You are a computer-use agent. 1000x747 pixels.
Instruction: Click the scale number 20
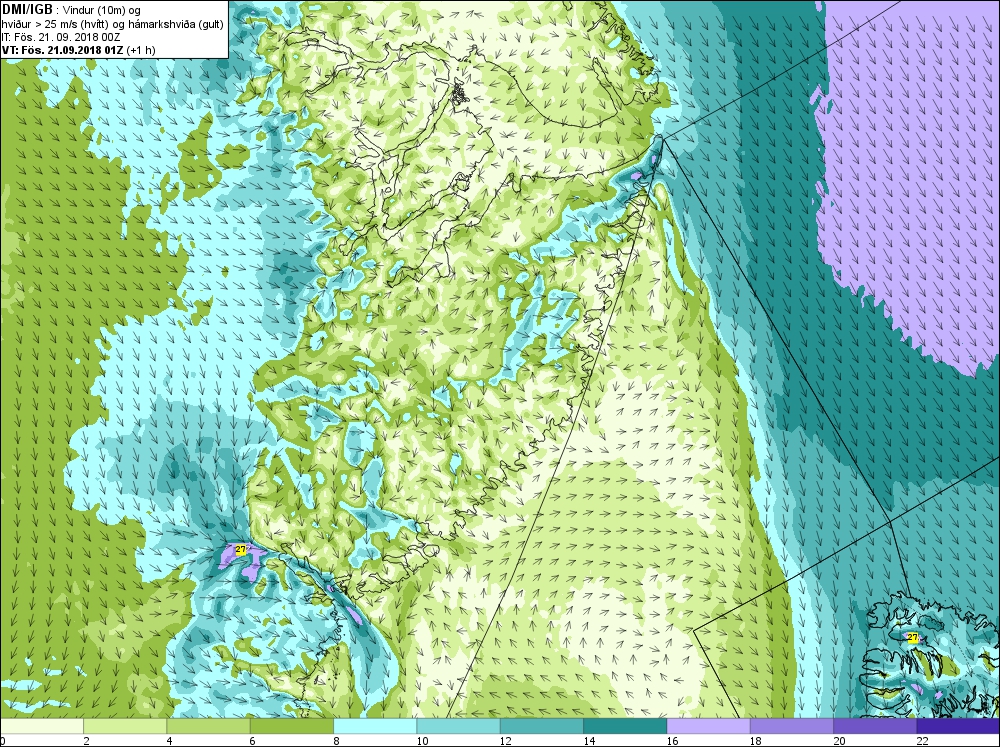coord(839,741)
